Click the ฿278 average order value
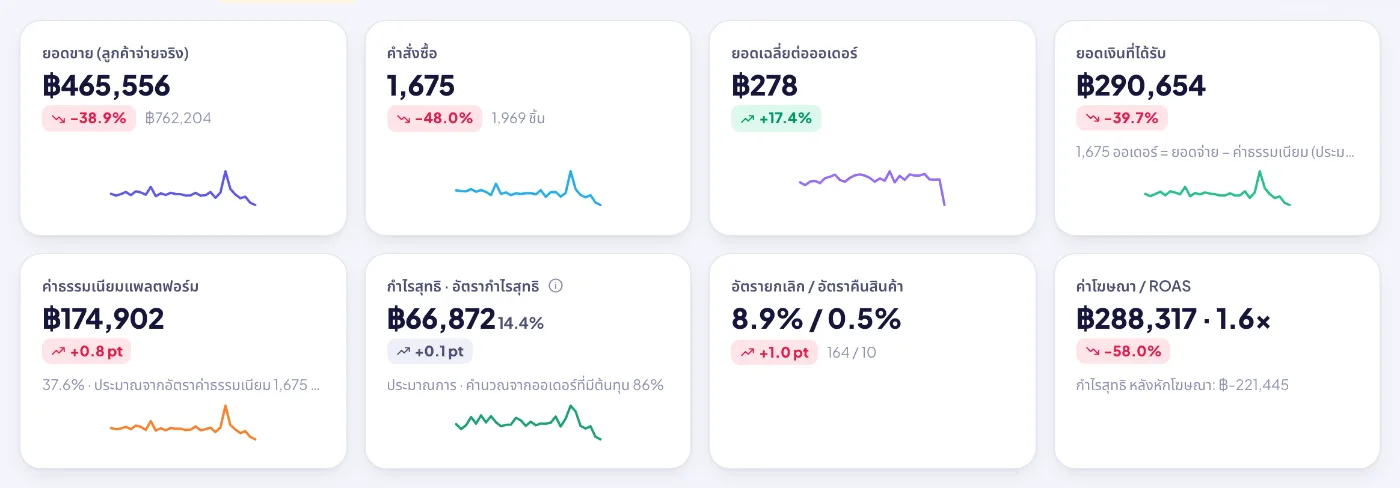 [x=765, y=85]
